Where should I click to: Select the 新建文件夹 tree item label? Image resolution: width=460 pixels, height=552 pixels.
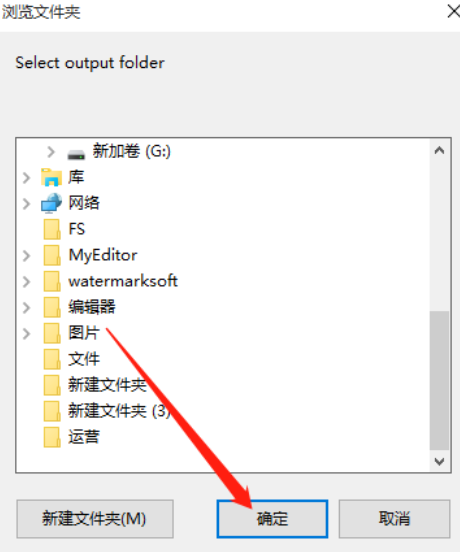tap(107, 384)
